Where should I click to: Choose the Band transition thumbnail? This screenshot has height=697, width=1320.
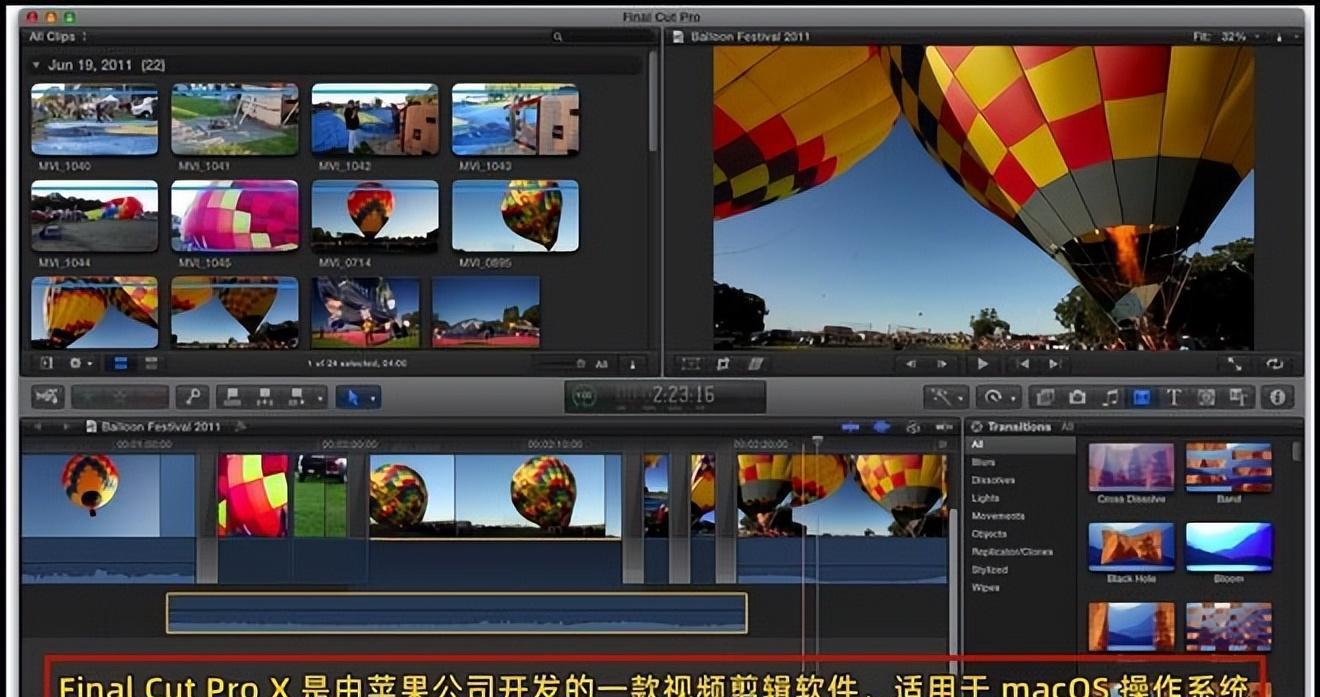pyautogui.click(x=1229, y=467)
